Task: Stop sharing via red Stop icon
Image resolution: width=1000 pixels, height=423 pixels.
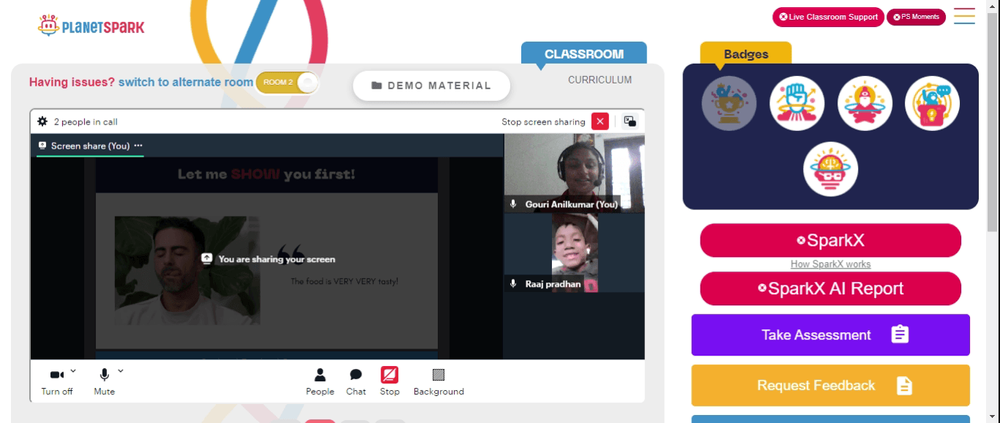Action: [x=390, y=375]
